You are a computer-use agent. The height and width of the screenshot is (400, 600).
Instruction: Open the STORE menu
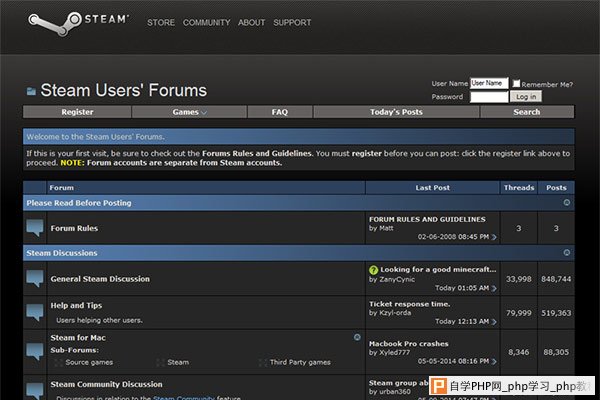(x=161, y=23)
